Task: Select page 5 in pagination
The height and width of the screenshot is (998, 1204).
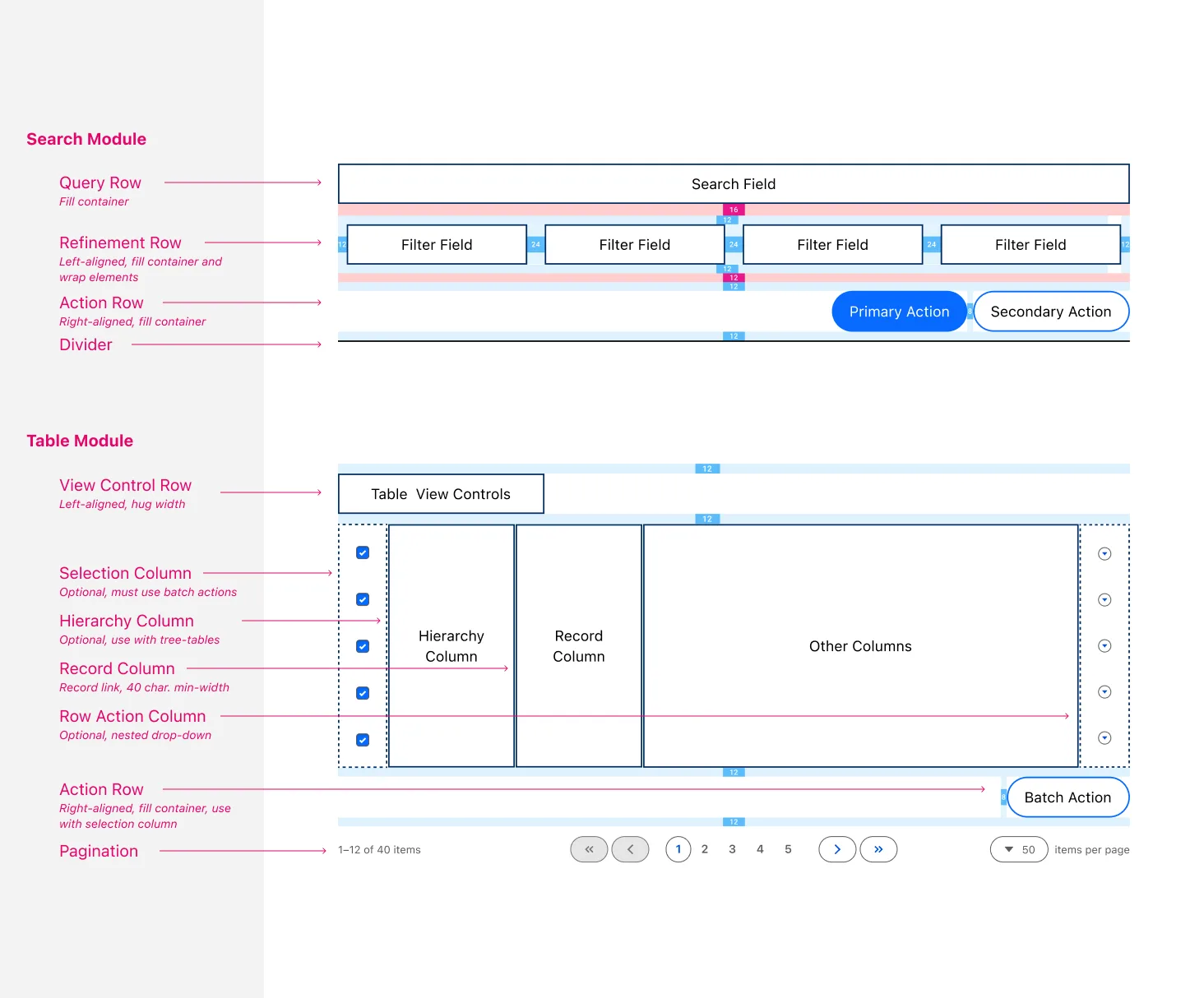Action: click(x=788, y=849)
